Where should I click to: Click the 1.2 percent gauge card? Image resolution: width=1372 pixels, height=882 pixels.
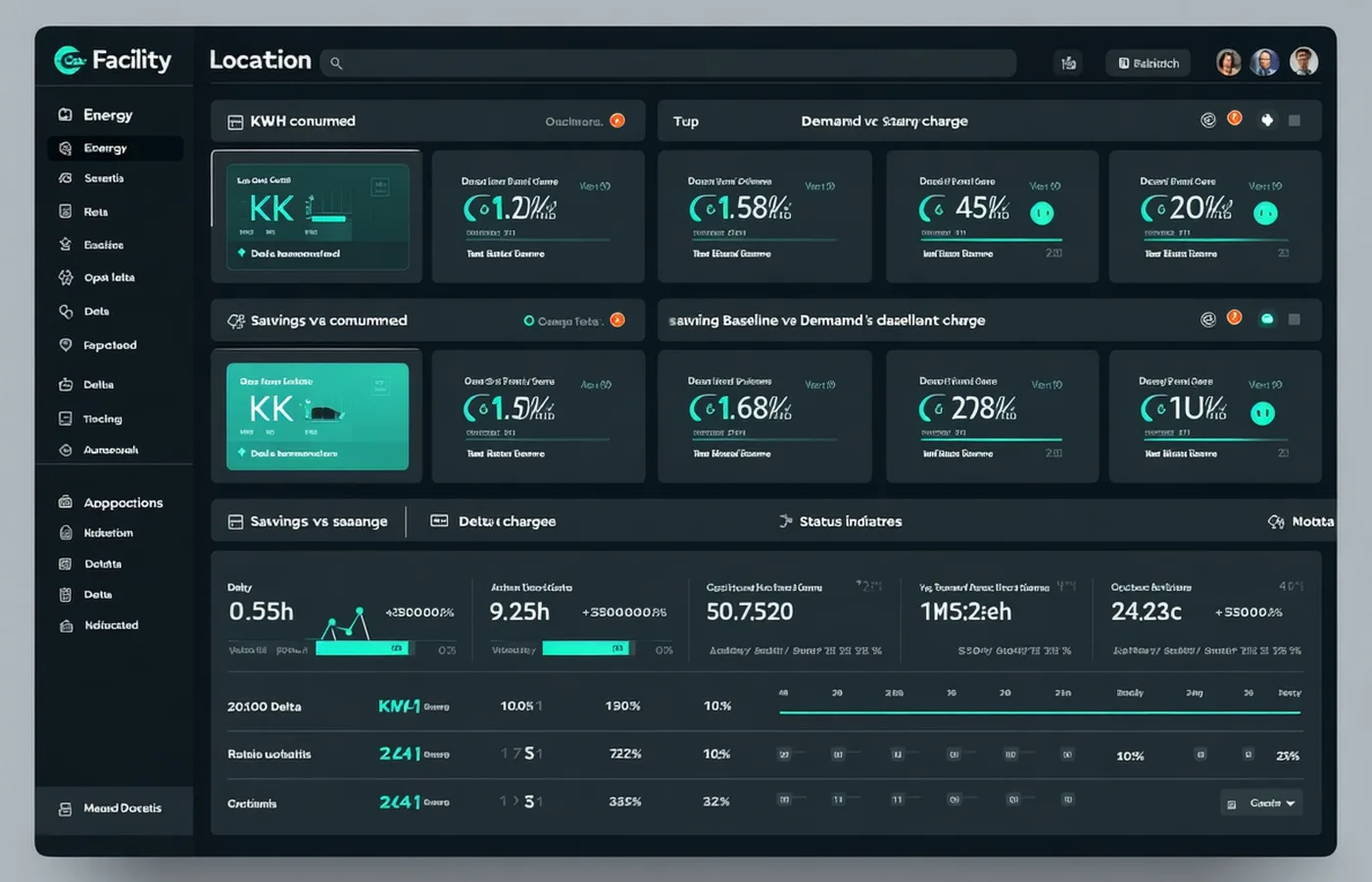[x=538, y=217]
